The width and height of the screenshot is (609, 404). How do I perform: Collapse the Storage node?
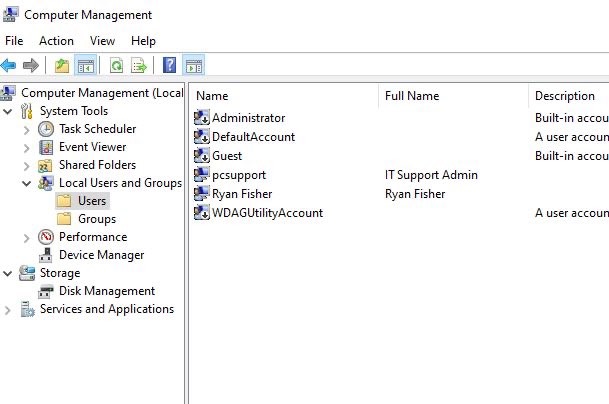7,273
